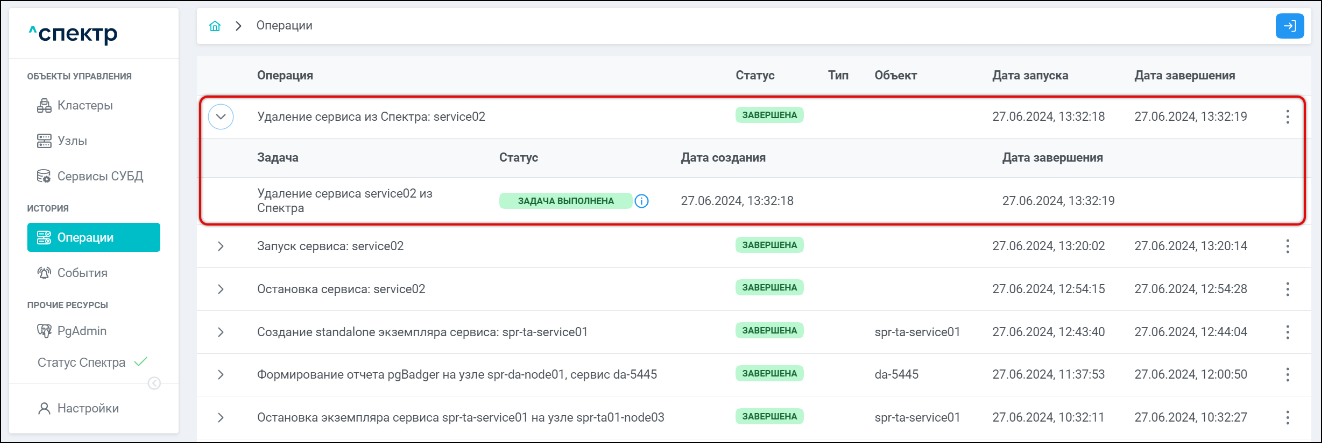Expand the Остановка сервиса: service02 row
This screenshot has height=444, width=1323.
tap(220, 289)
